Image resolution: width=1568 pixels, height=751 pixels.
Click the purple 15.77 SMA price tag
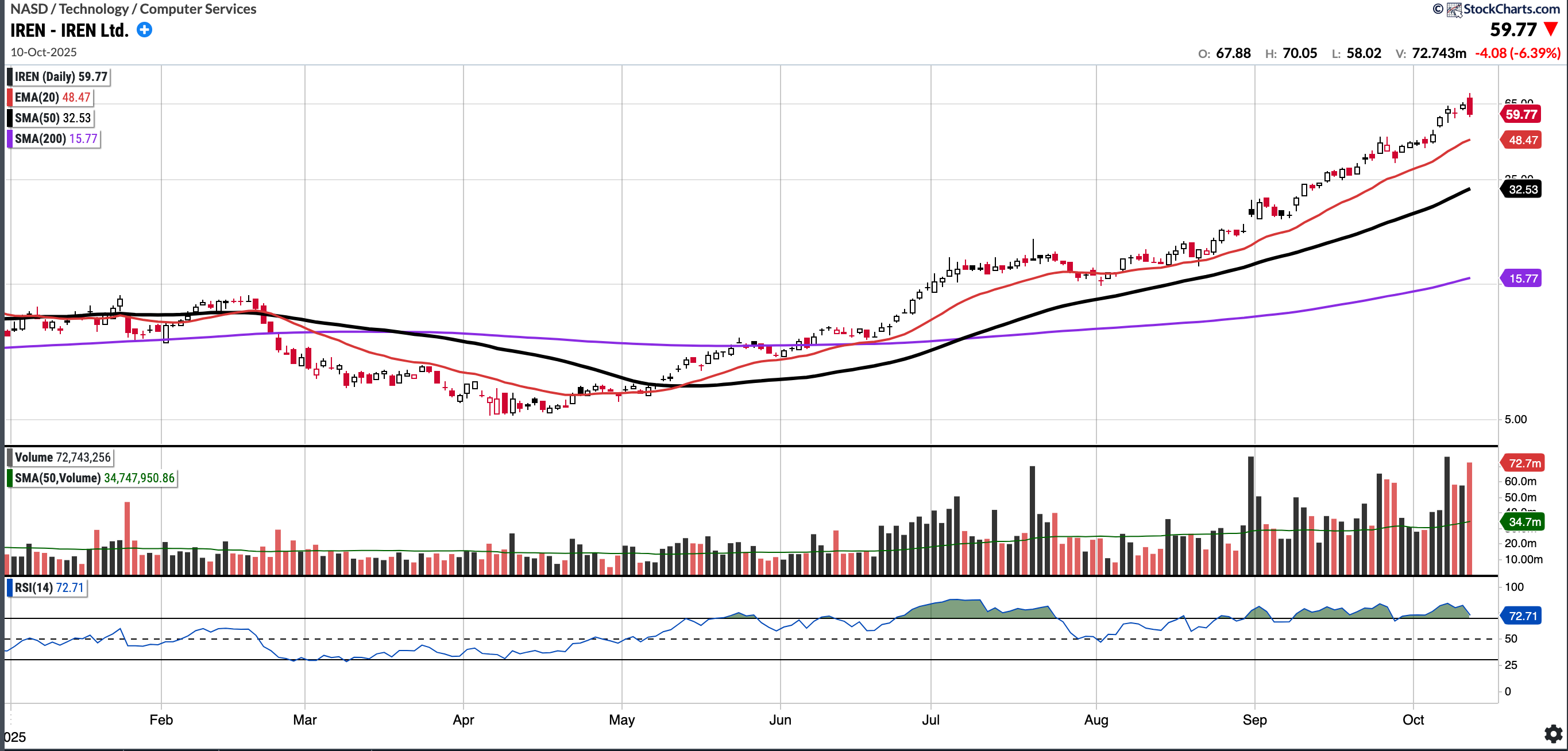coord(1521,278)
